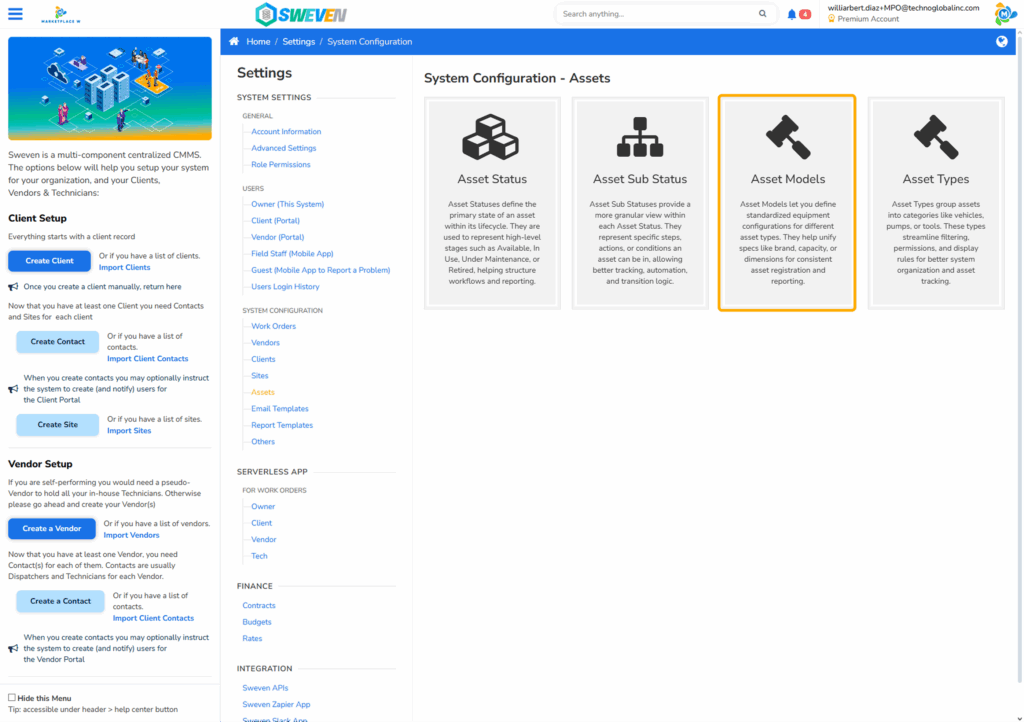Open Clients system configuration

[263, 359]
